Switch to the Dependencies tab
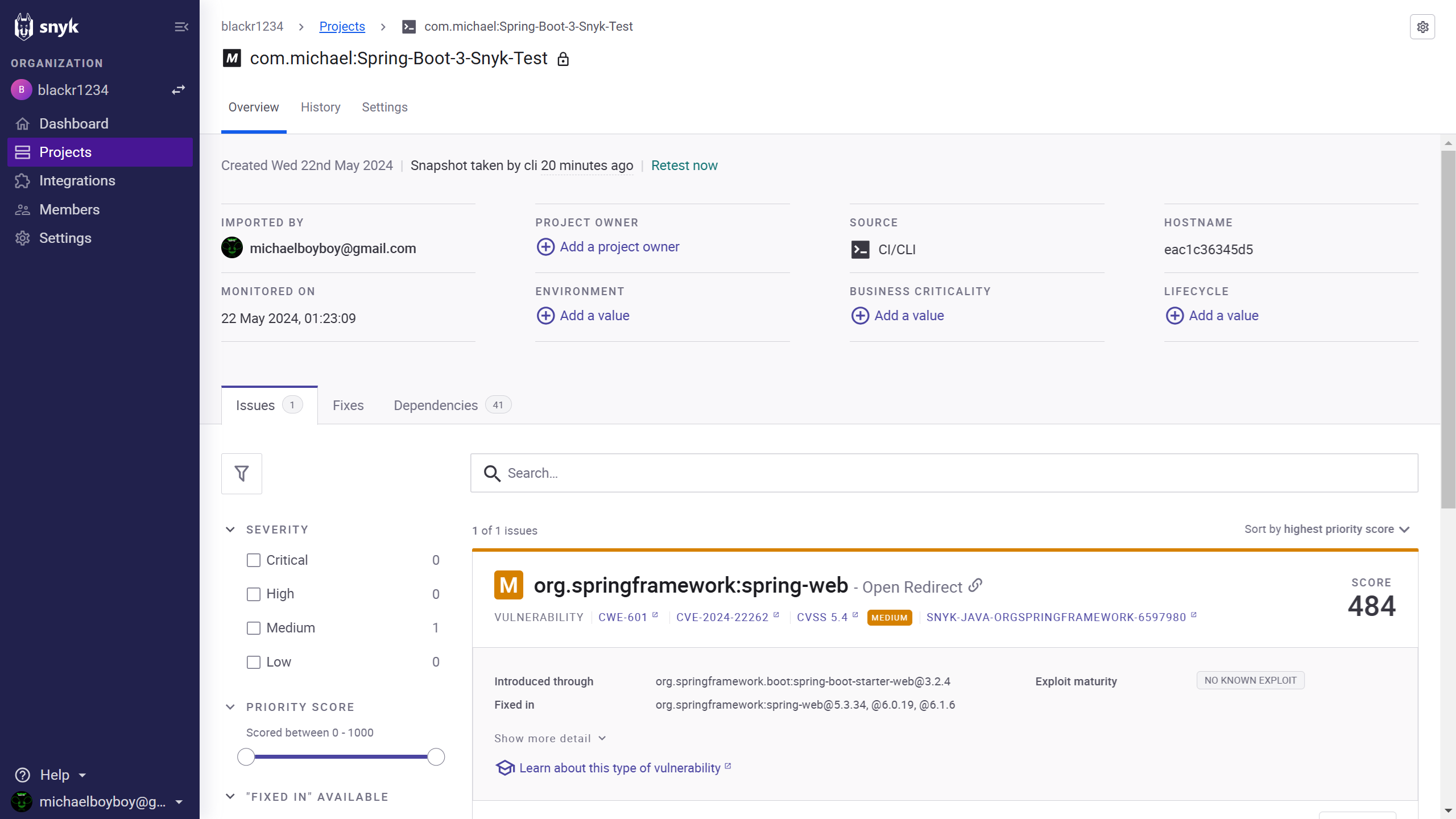Image resolution: width=1456 pixels, height=819 pixels. (452, 406)
